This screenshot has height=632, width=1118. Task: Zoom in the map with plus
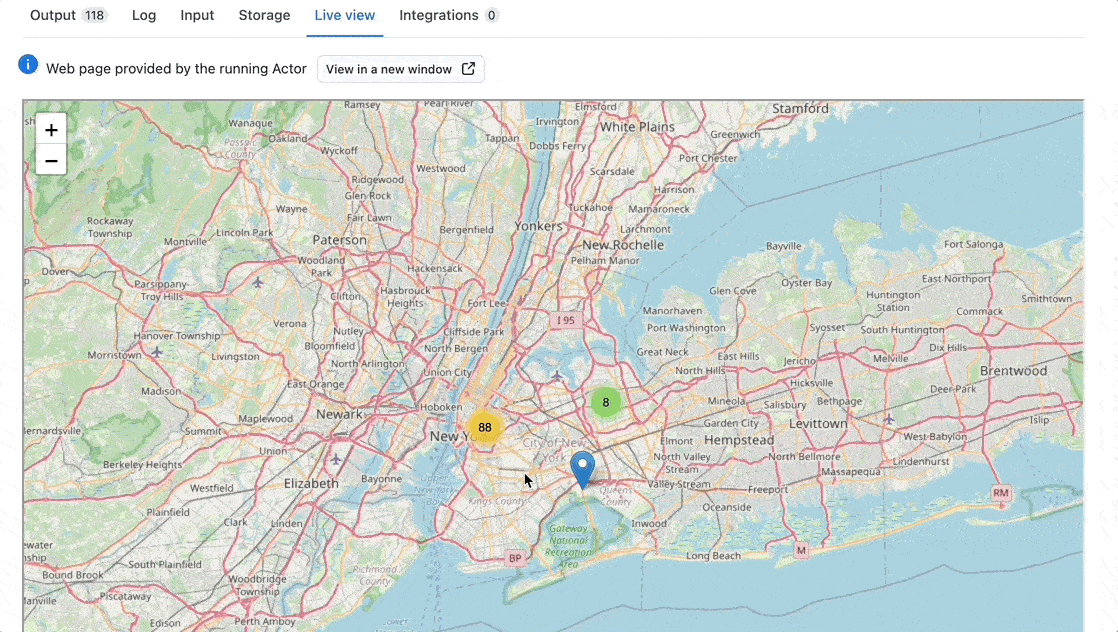pyautogui.click(x=51, y=130)
